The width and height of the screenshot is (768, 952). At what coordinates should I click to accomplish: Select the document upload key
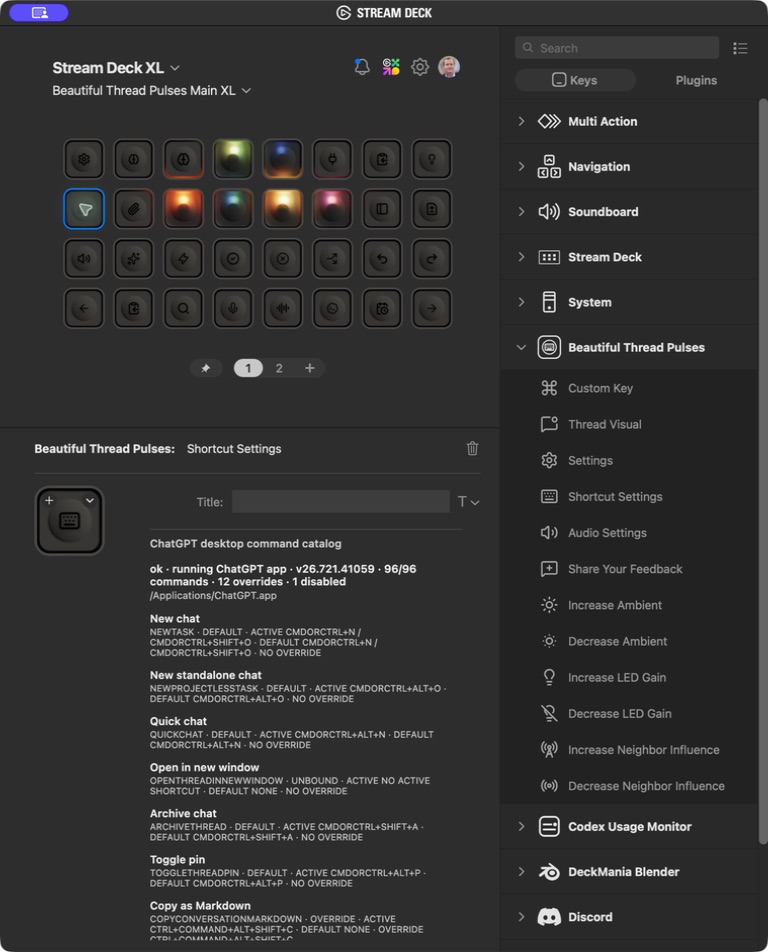[x=432, y=209]
